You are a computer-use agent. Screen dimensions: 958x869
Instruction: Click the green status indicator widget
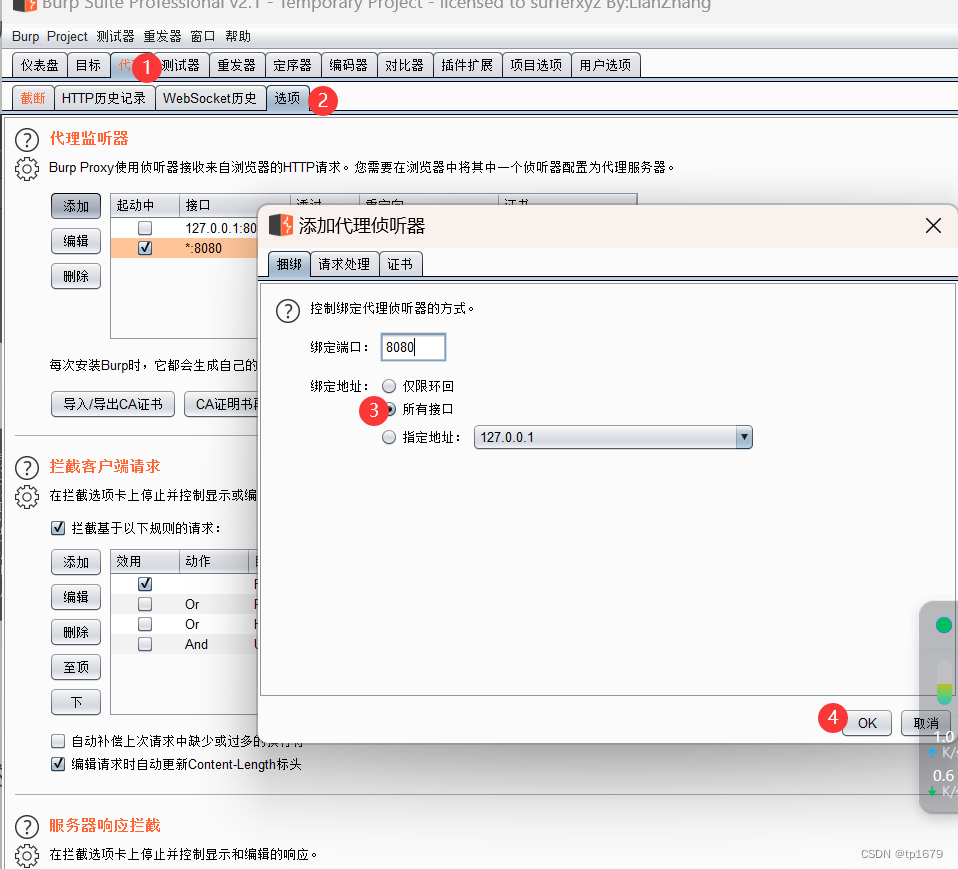[x=943, y=625]
